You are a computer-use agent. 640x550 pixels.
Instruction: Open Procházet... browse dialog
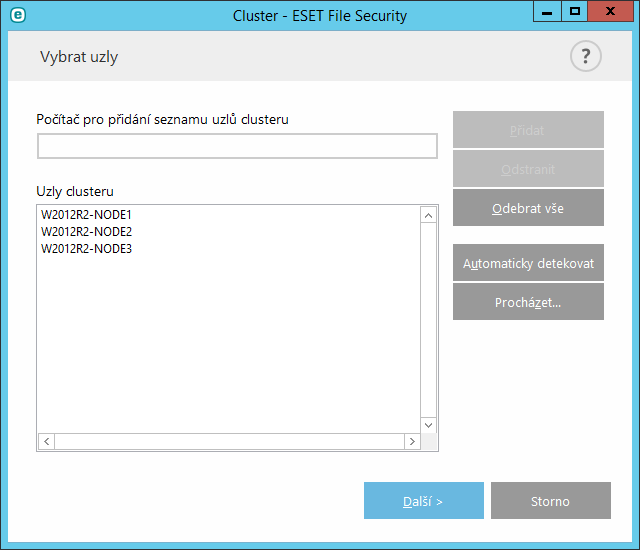pyautogui.click(x=528, y=302)
